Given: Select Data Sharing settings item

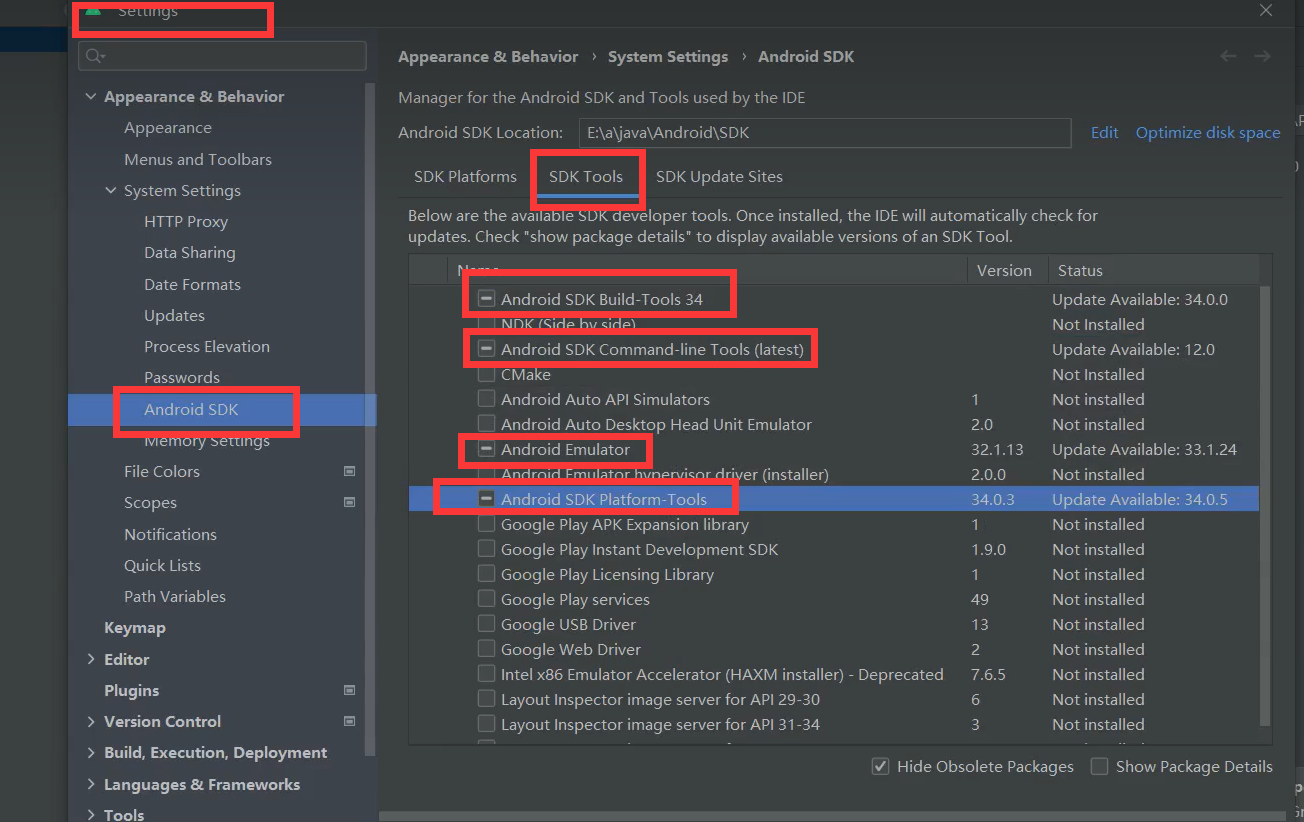Looking at the screenshot, I should (x=190, y=253).
